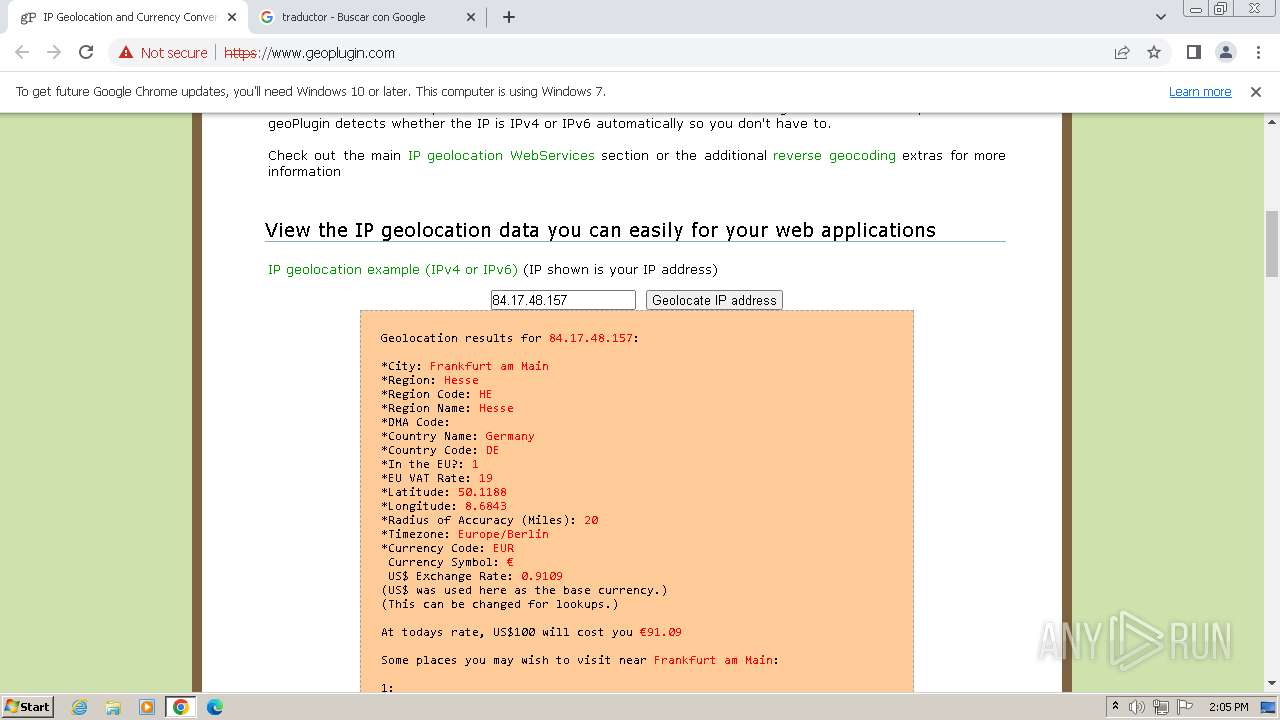
Task: Show hidden system tray icons
Action: [1115, 706]
